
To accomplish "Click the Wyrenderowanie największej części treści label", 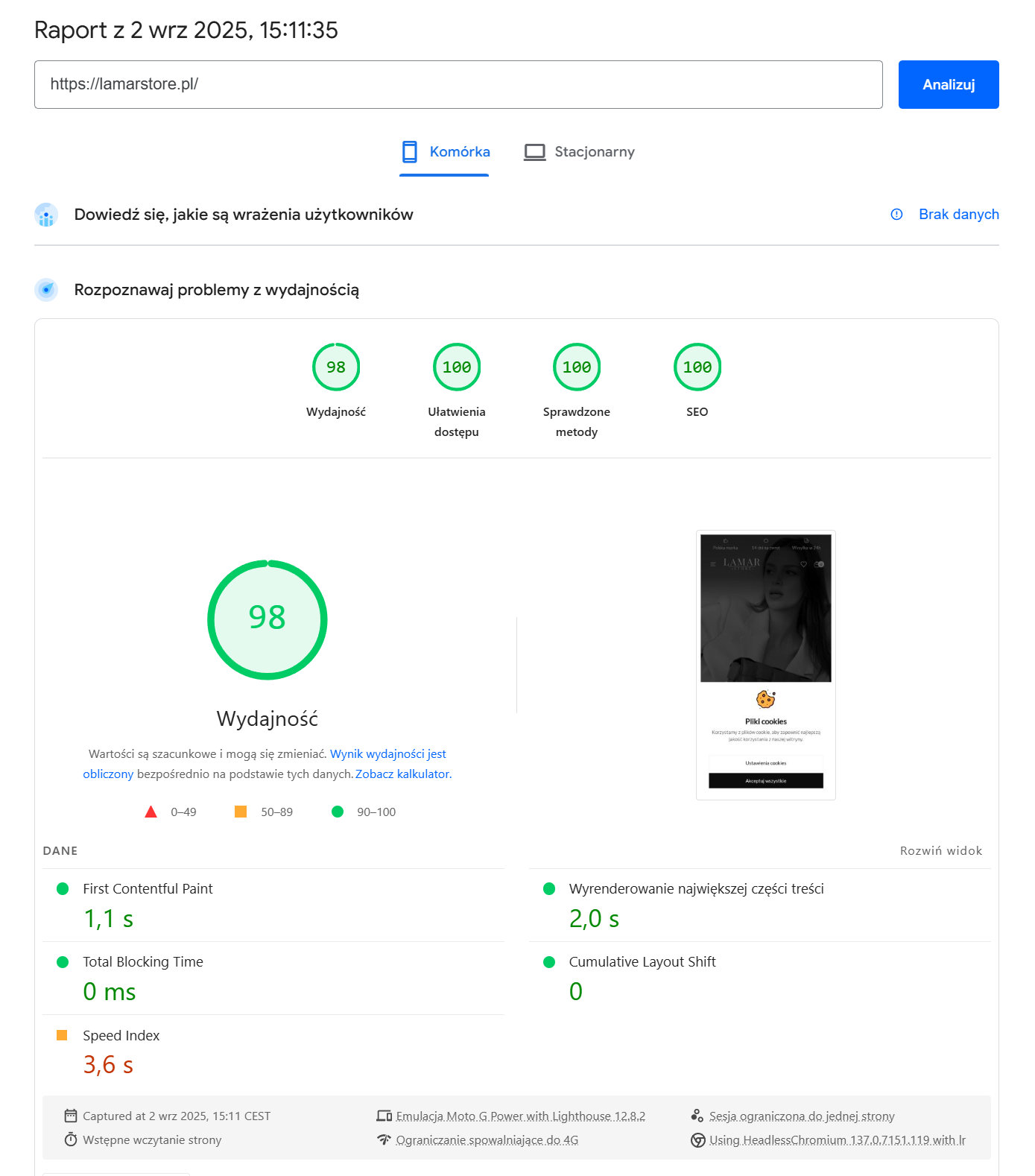I will point(696,889).
